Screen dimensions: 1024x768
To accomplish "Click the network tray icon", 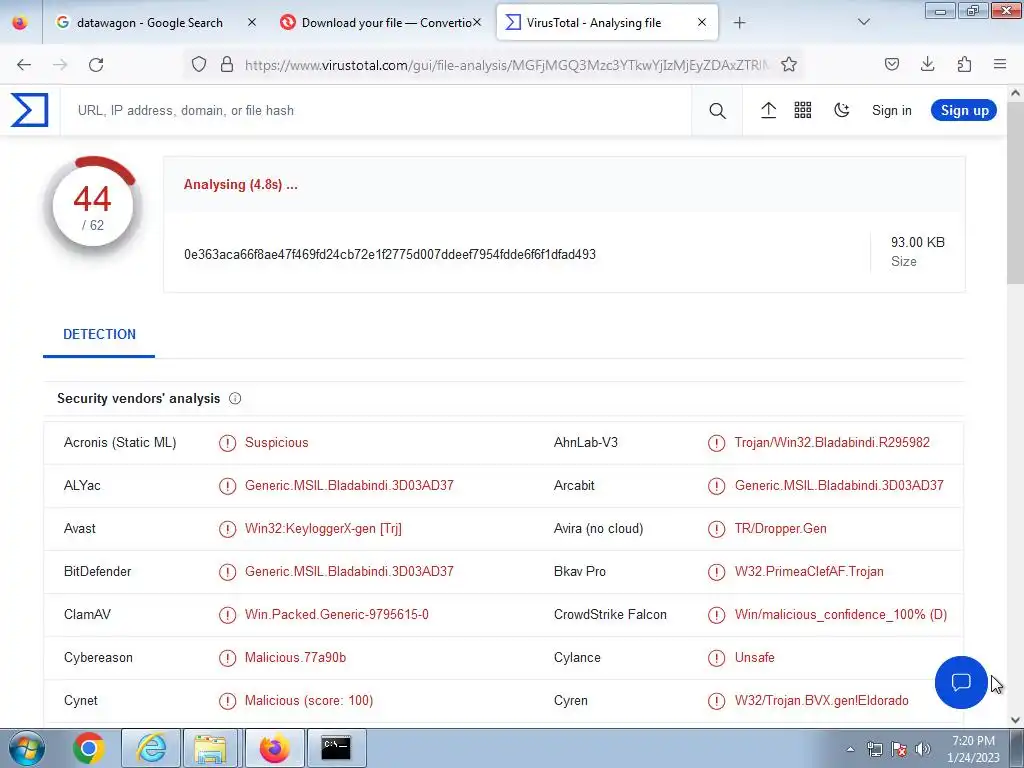I will click(x=874, y=749).
